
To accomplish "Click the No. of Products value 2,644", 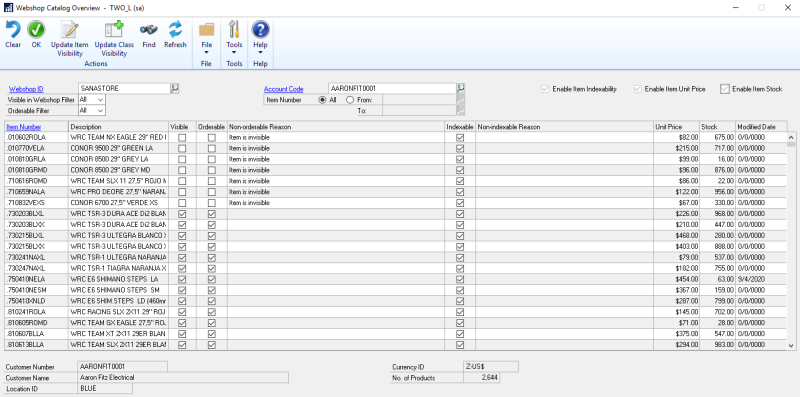I will pyautogui.click(x=482, y=378).
